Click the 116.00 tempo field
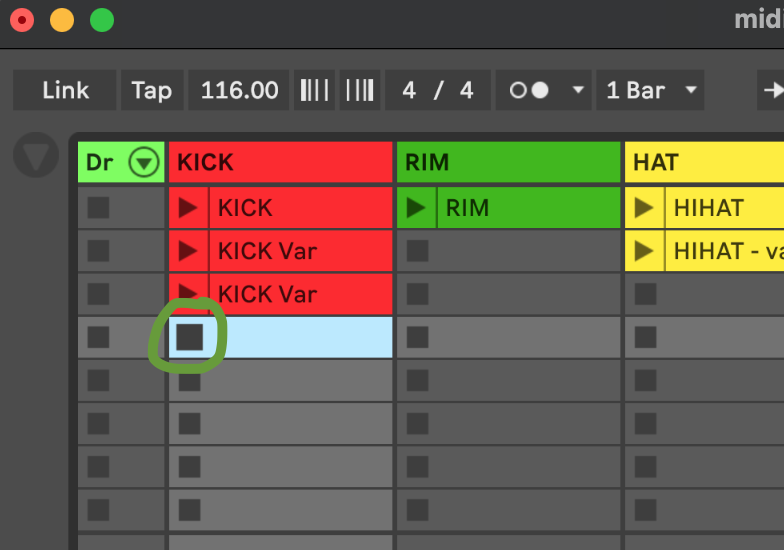This screenshot has width=784, height=550. pyautogui.click(x=239, y=91)
